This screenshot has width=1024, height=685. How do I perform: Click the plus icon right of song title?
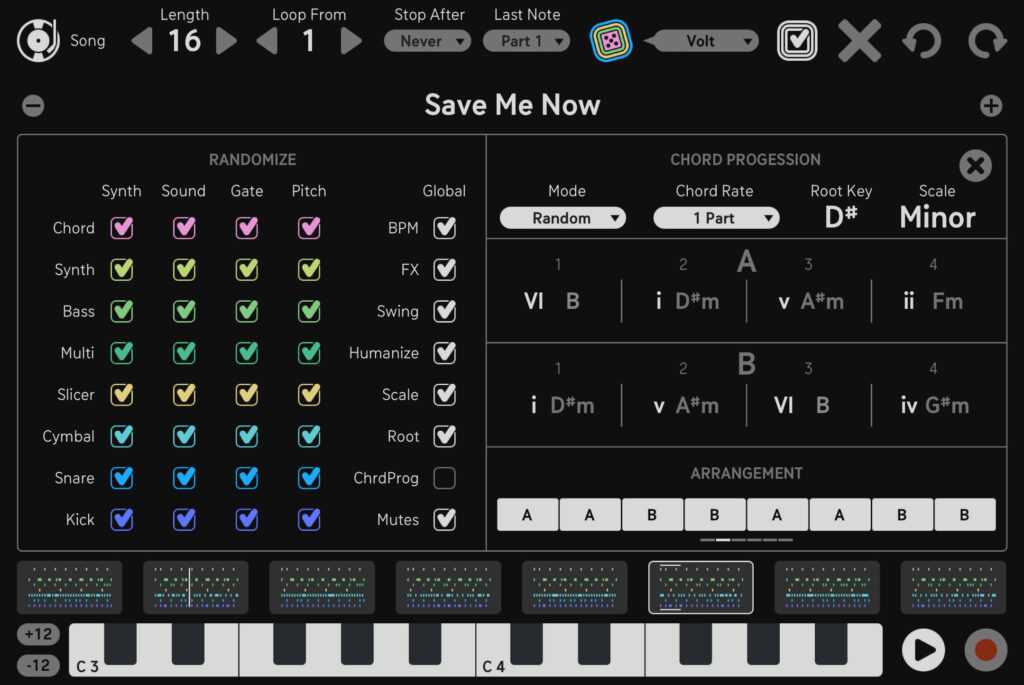click(x=990, y=106)
